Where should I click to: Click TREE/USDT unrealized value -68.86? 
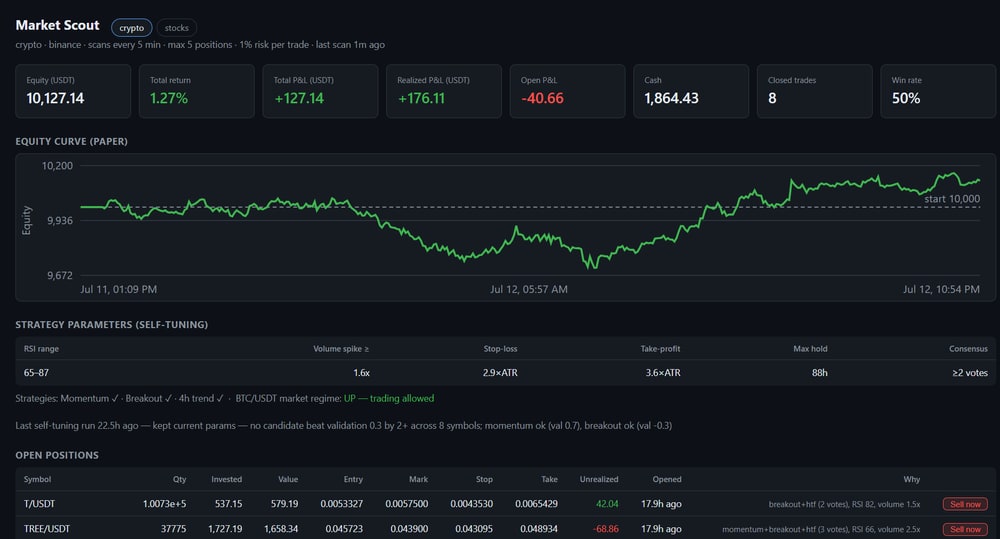[606, 529]
